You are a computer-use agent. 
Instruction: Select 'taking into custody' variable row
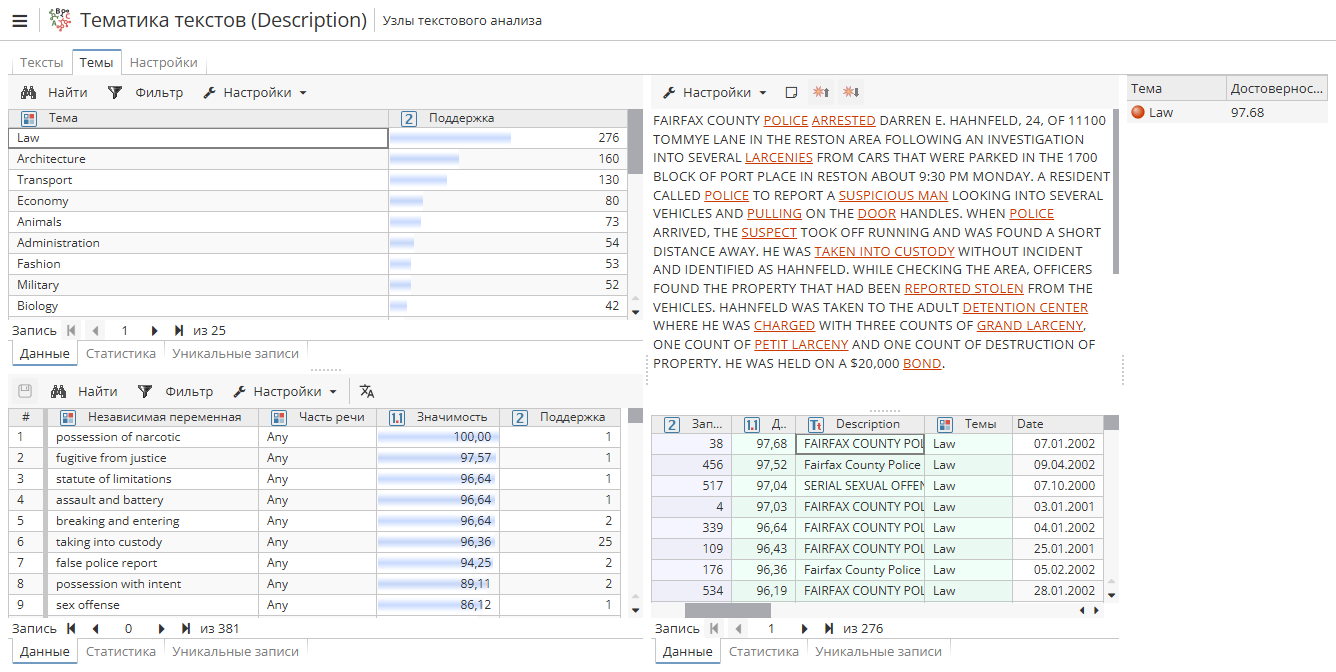click(313, 542)
